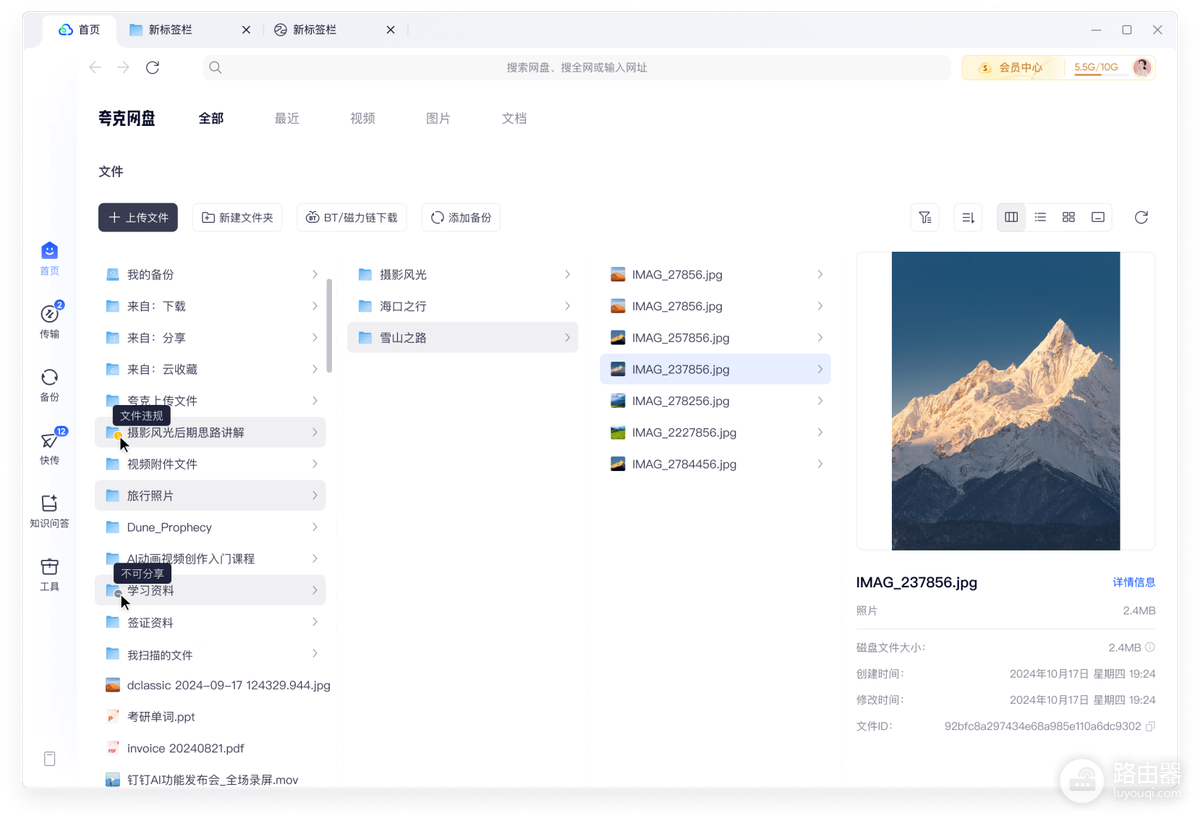Expand the 签证资料 folder chevron
The width and height of the screenshot is (1200, 821).
click(x=314, y=622)
